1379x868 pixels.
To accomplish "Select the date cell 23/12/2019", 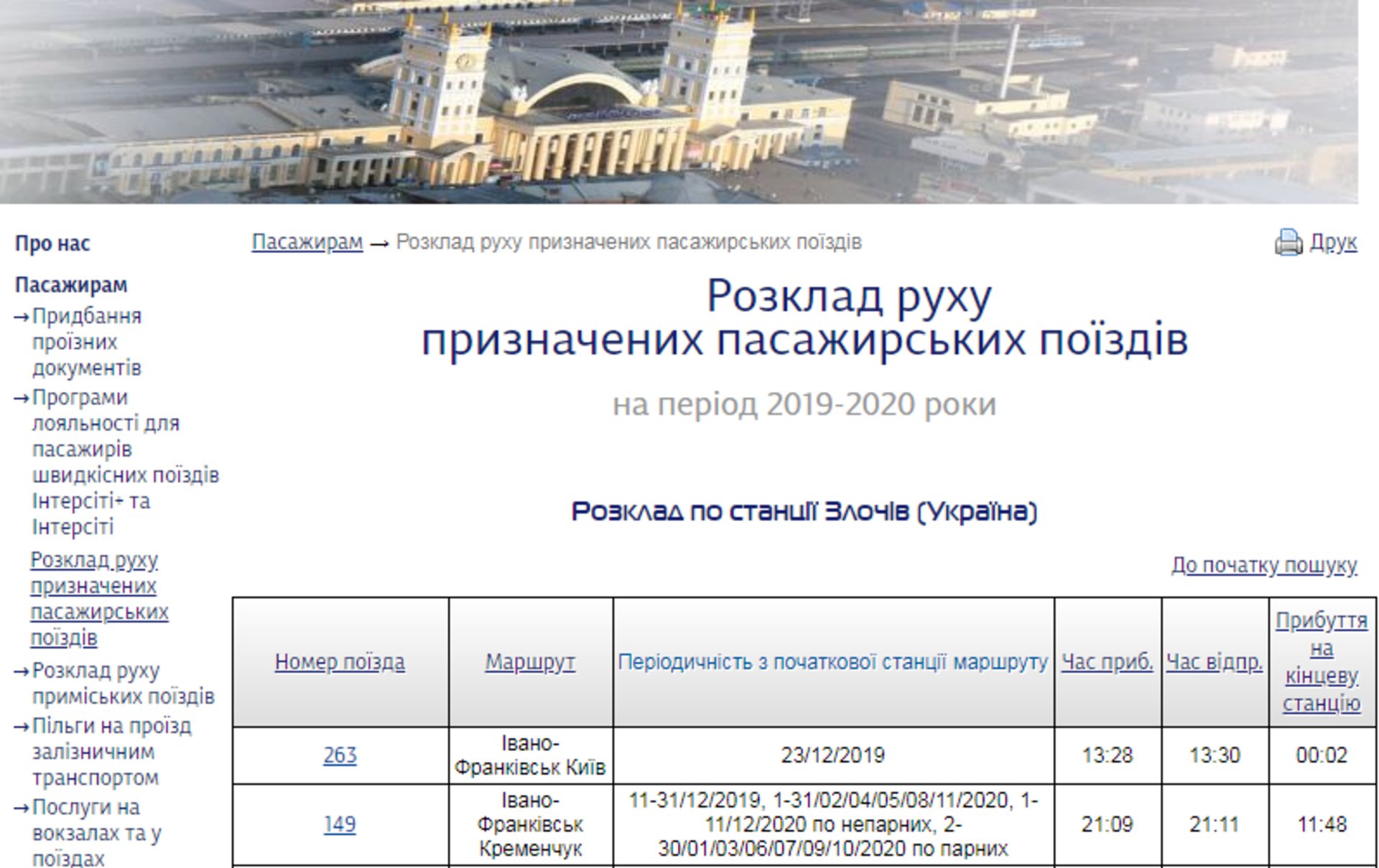I will (833, 755).
